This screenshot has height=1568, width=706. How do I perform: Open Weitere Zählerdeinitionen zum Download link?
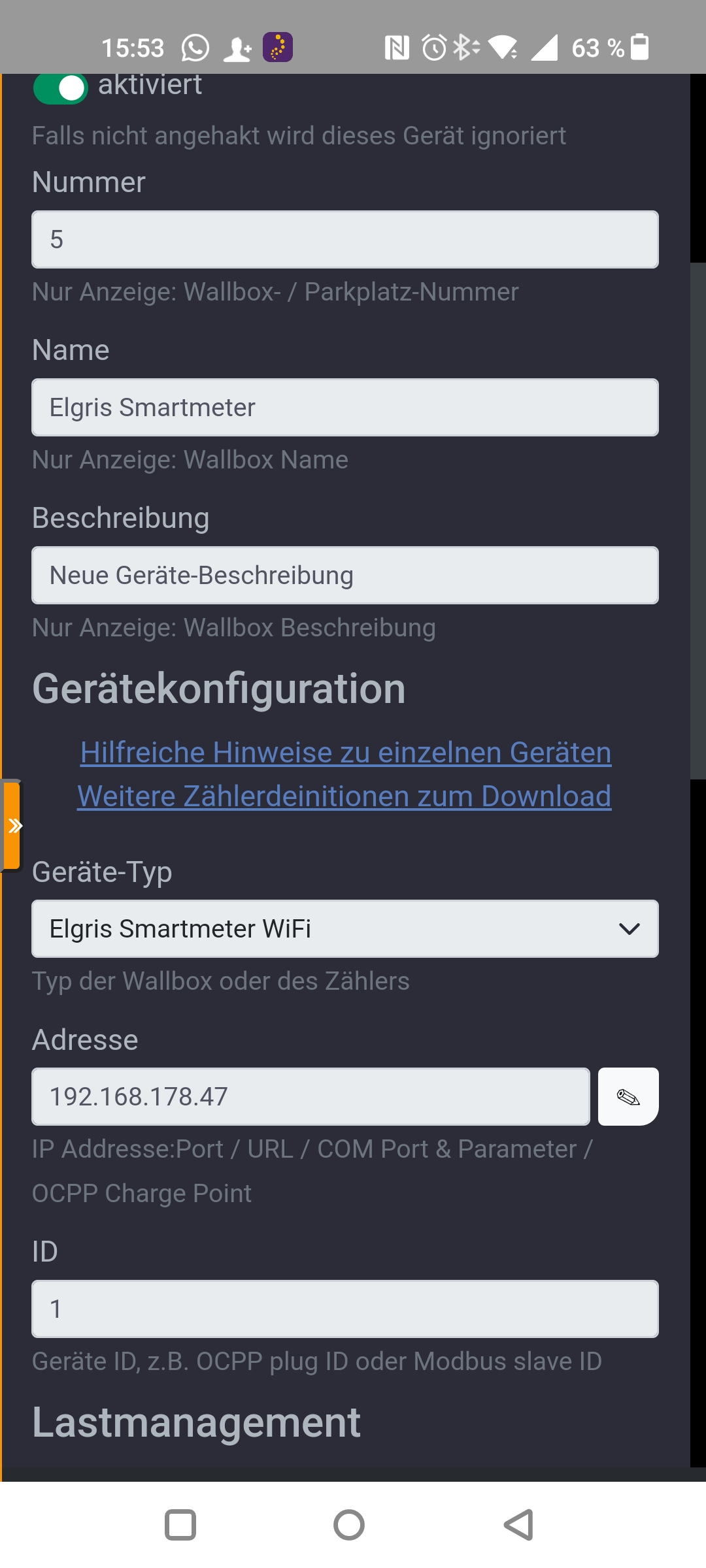pos(345,796)
